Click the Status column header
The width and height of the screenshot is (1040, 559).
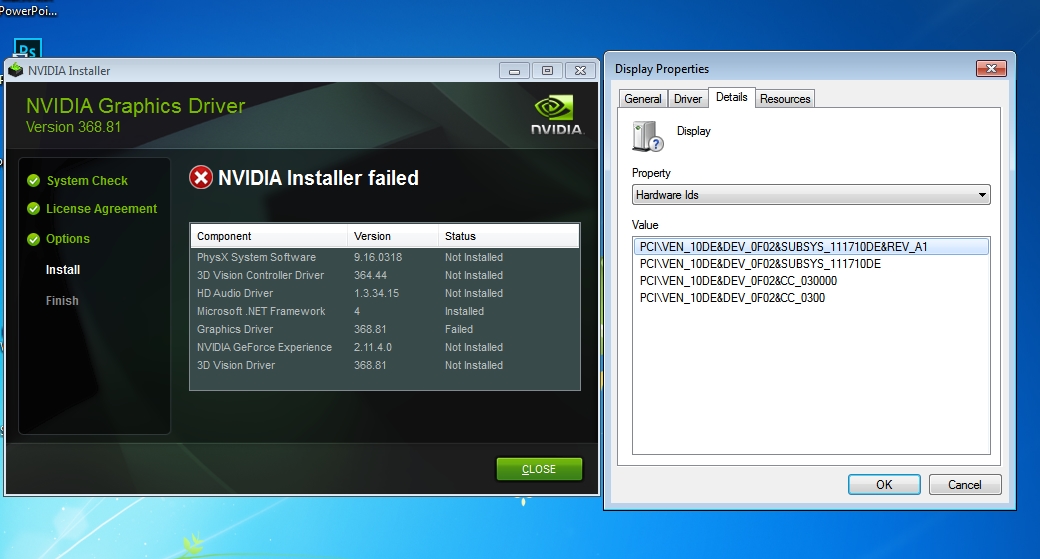[x=508, y=236]
